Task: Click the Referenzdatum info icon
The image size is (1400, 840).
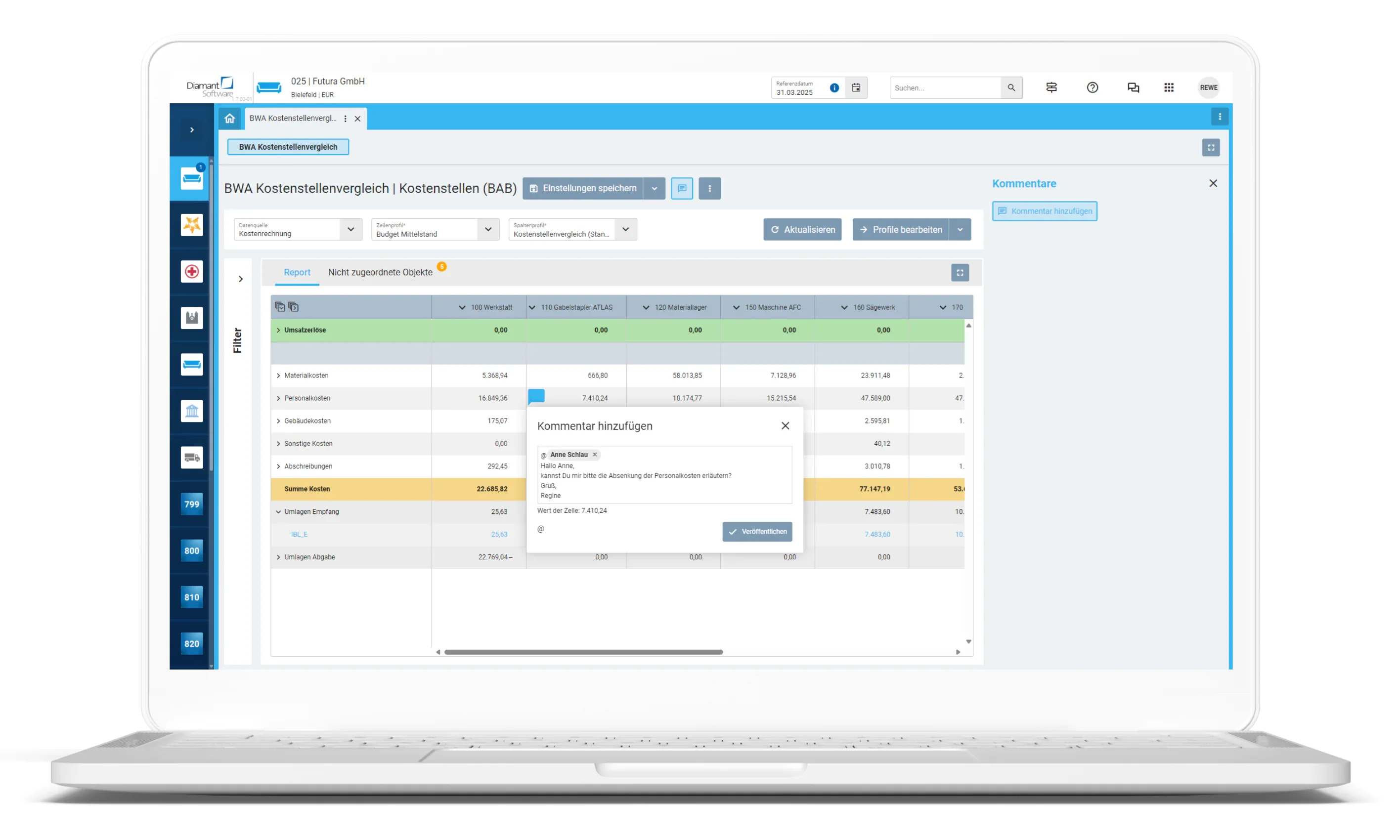Action: 833,88
